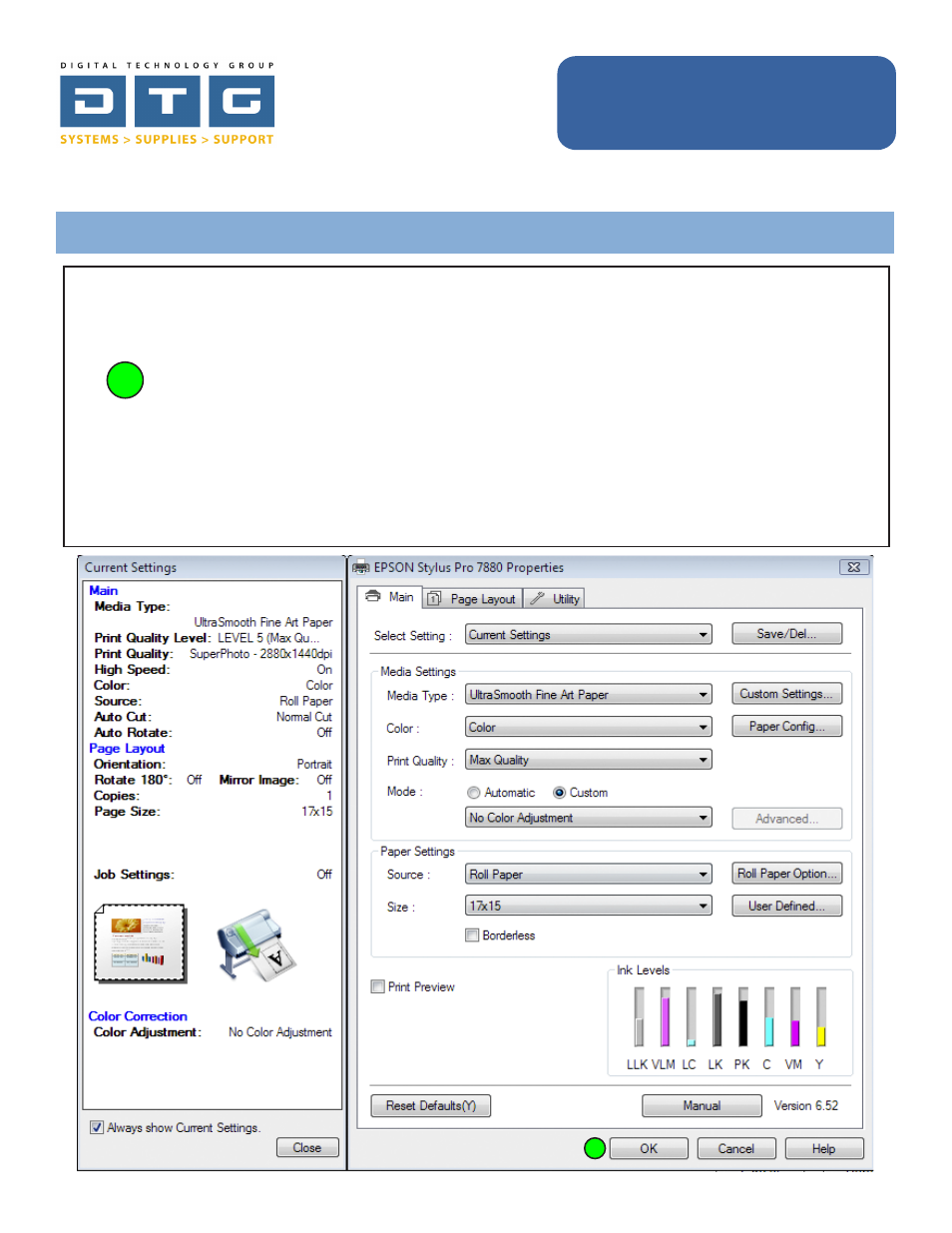The image size is (952, 1233).
Task: Open the Select Setting dropdown
Action: (x=589, y=635)
